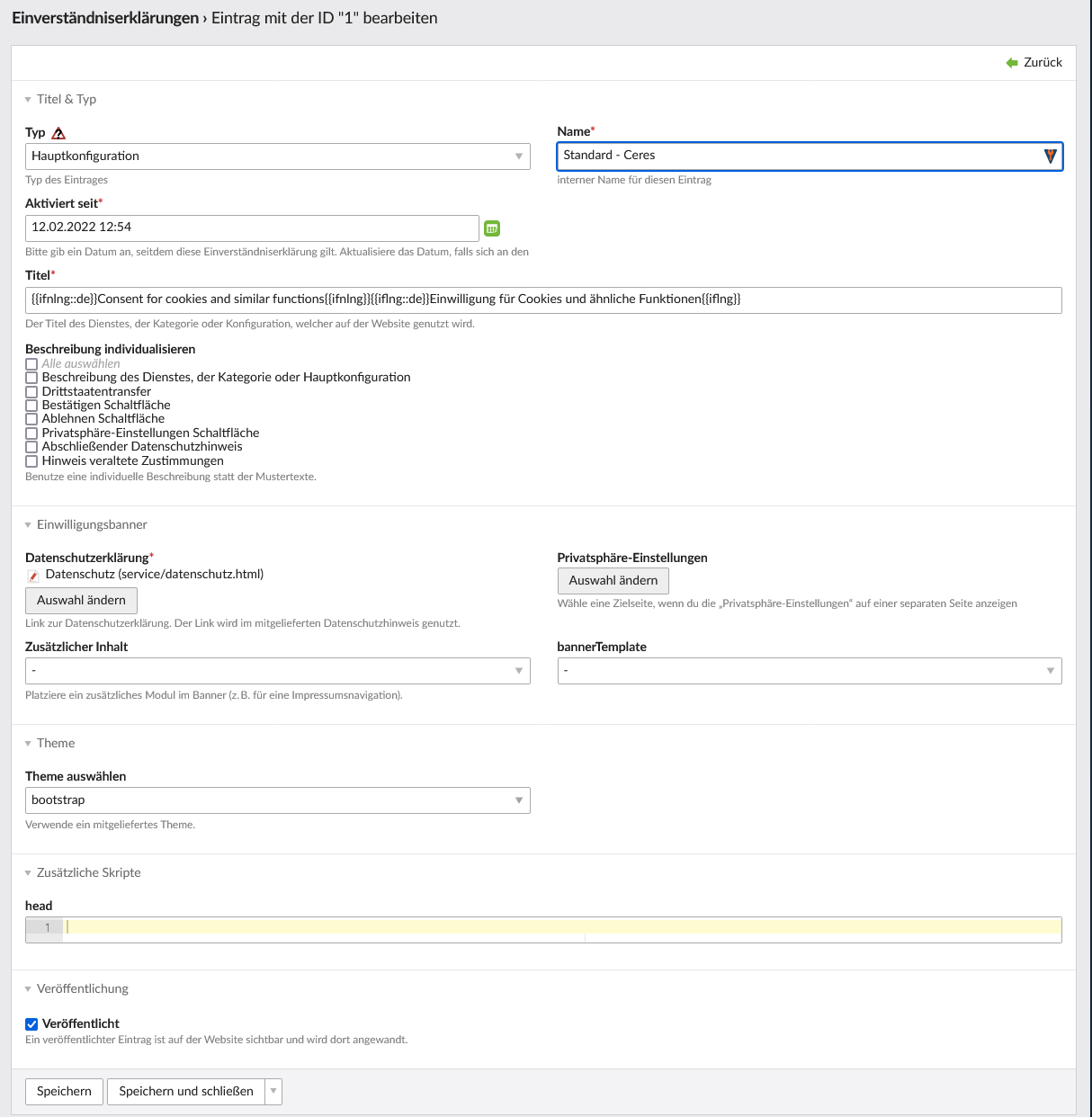Collapse the Titel & Typ section
1092x1117 pixels.
click(x=28, y=100)
